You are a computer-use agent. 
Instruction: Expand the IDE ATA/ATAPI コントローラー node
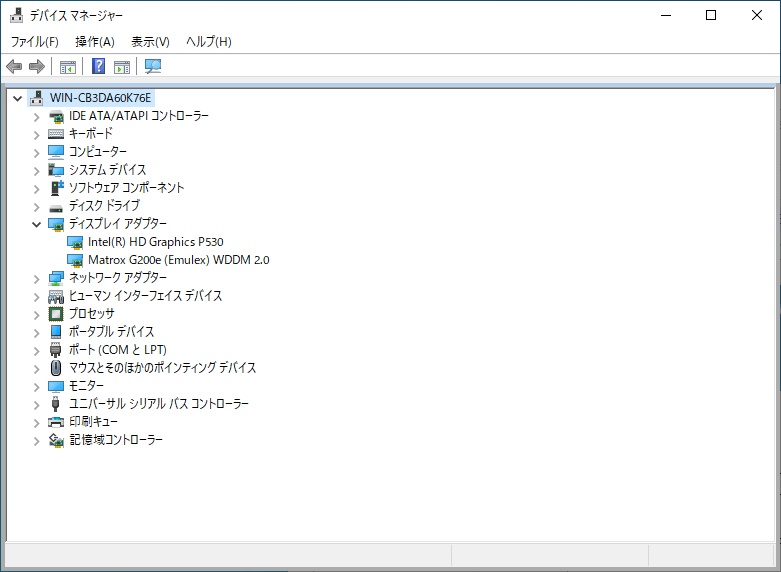click(x=36, y=117)
